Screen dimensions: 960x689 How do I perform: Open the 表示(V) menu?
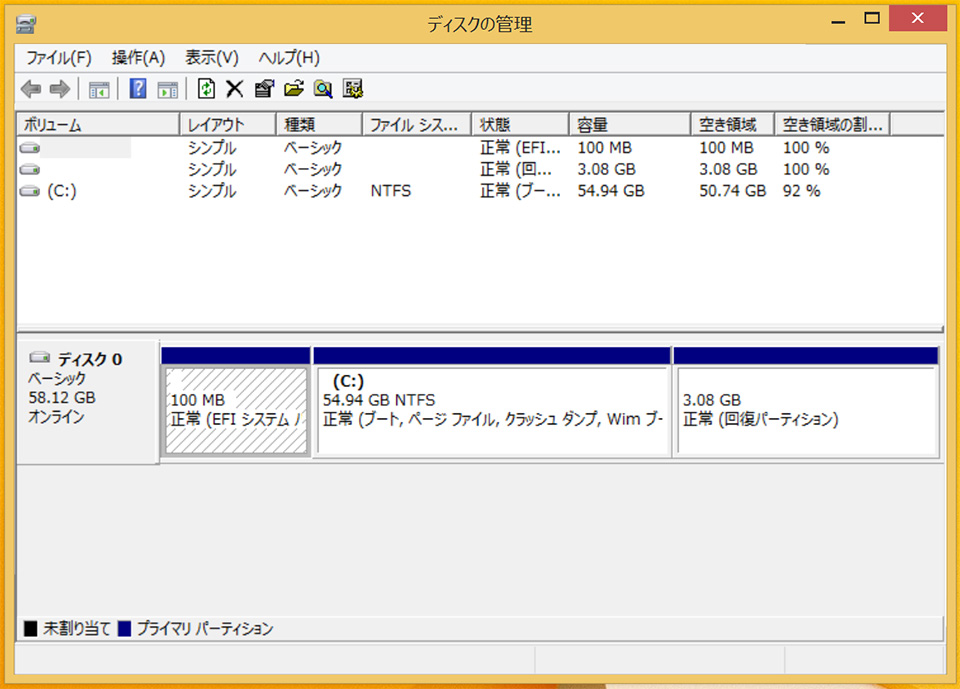coord(212,58)
